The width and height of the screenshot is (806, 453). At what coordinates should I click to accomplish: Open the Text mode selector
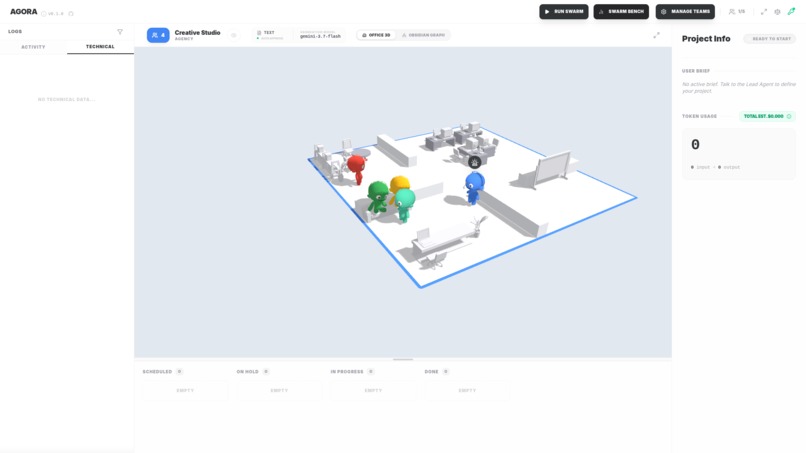click(270, 35)
